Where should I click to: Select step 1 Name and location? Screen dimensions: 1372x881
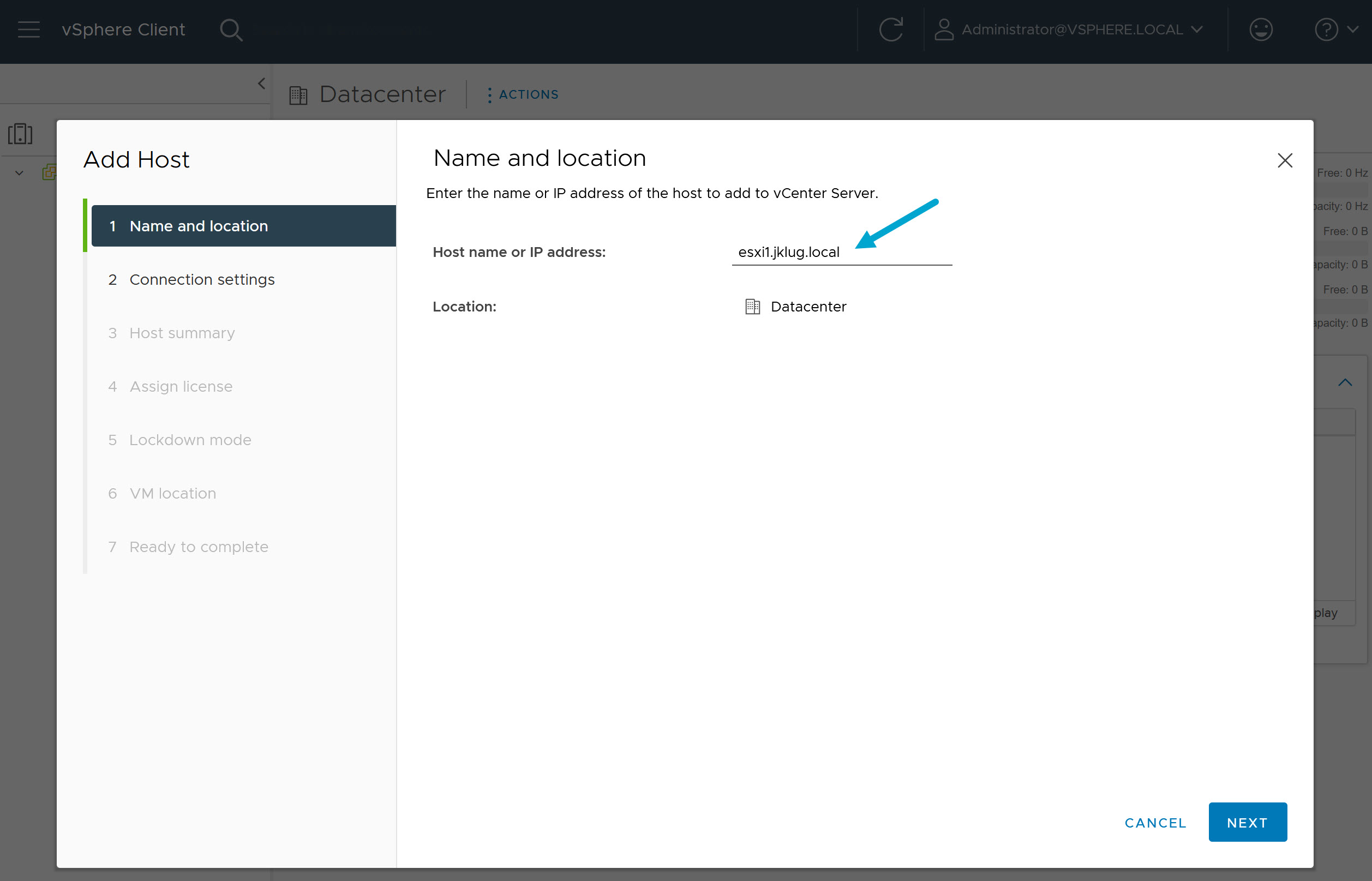tap(199, 225)
